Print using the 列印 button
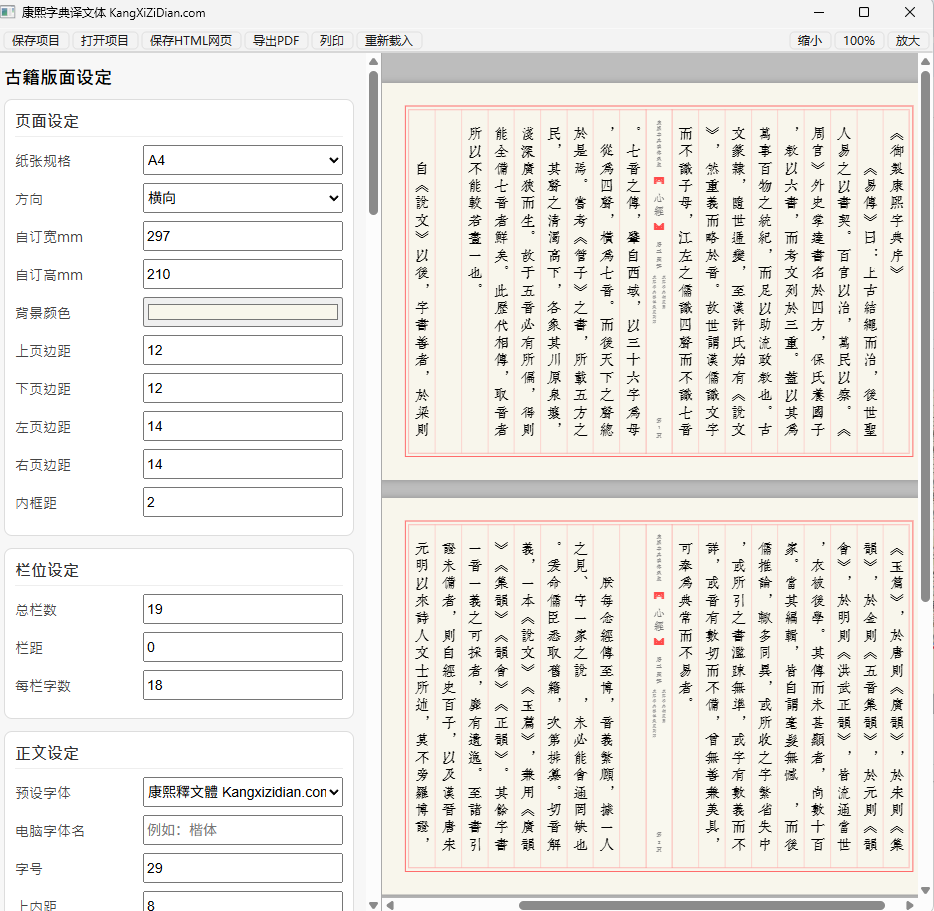 [x=332, y=41]
